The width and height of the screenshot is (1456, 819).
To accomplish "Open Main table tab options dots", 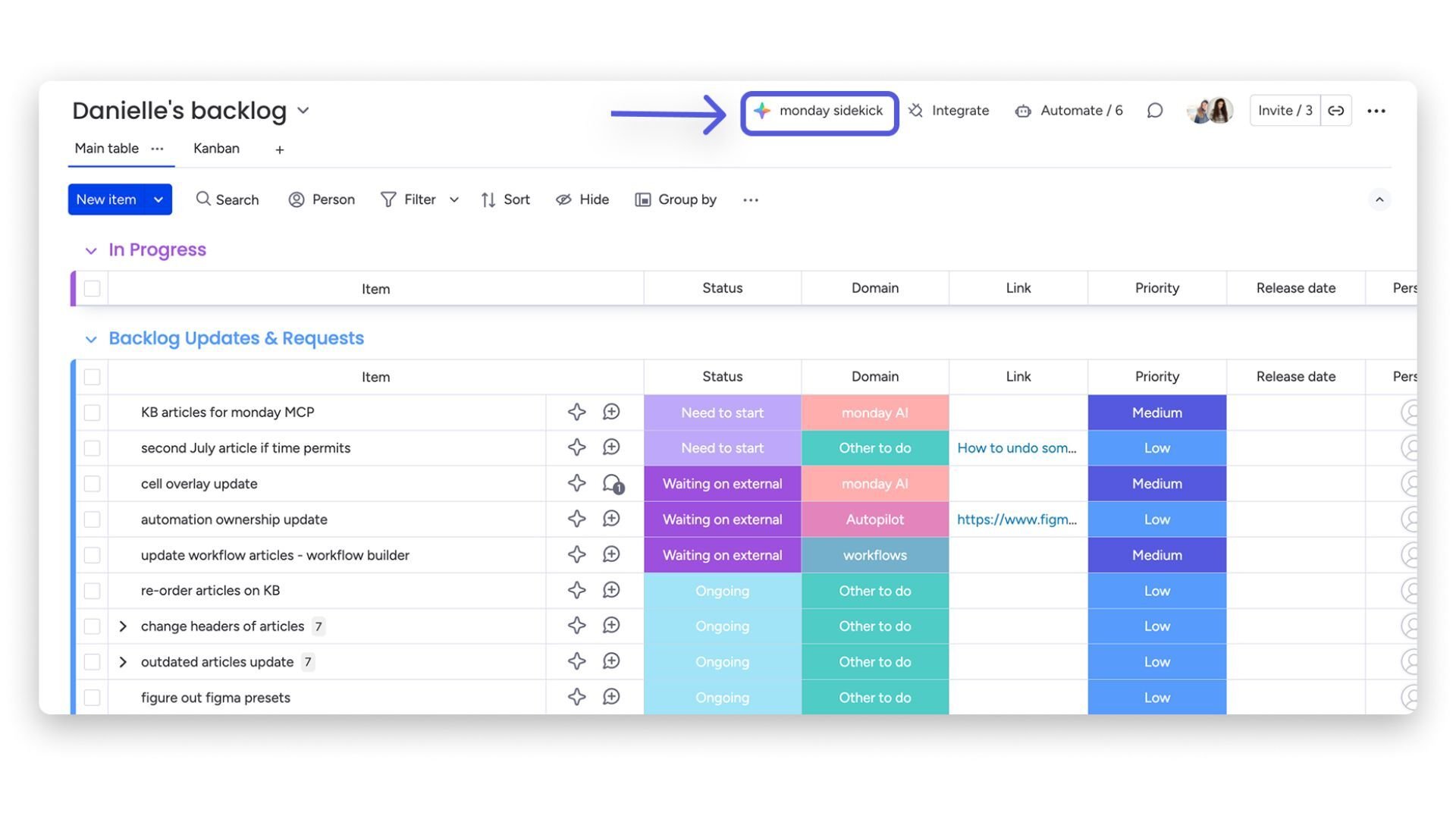I will tap(157, 149).
